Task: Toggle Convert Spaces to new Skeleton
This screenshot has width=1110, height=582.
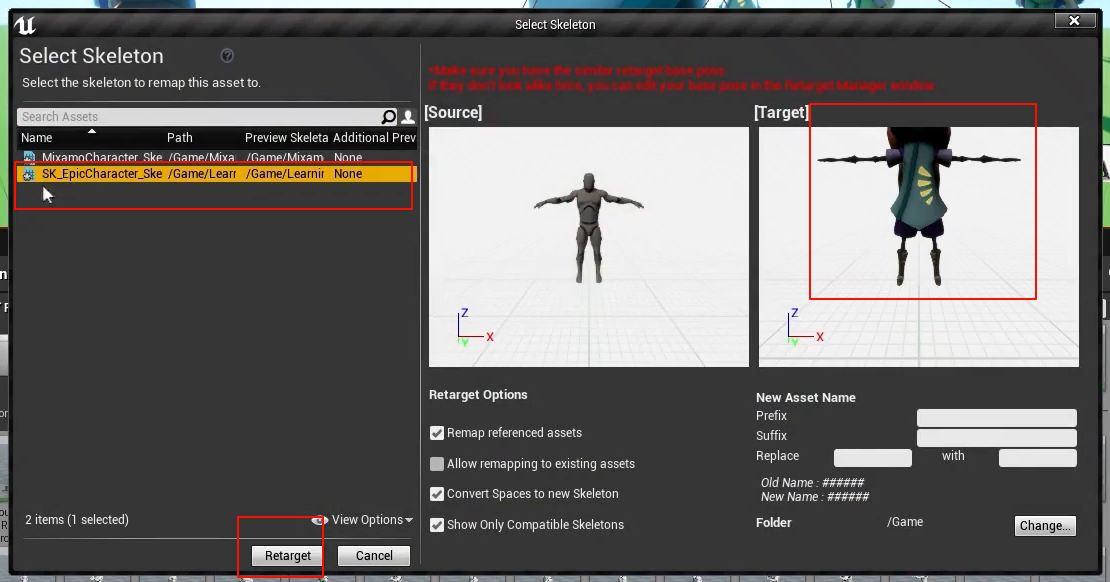Action: (x=437, y=494)
